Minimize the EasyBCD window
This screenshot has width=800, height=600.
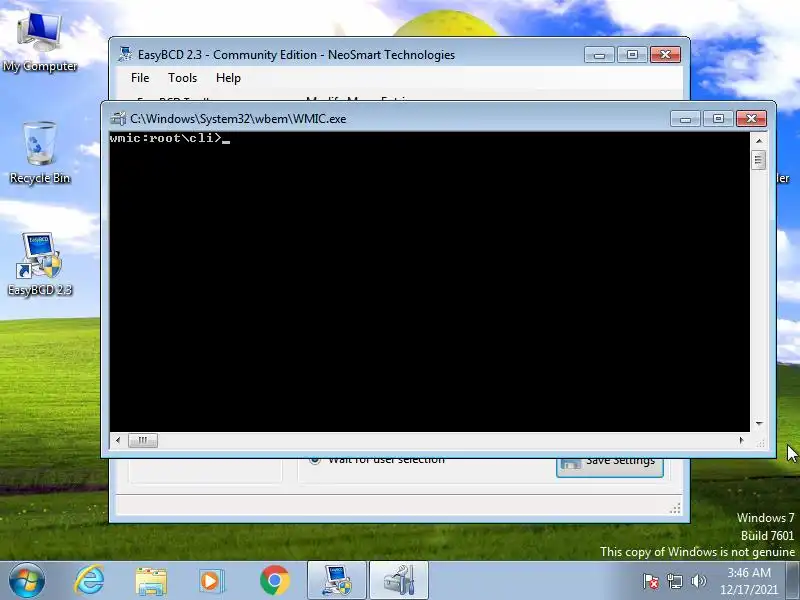tap(599, 55)
